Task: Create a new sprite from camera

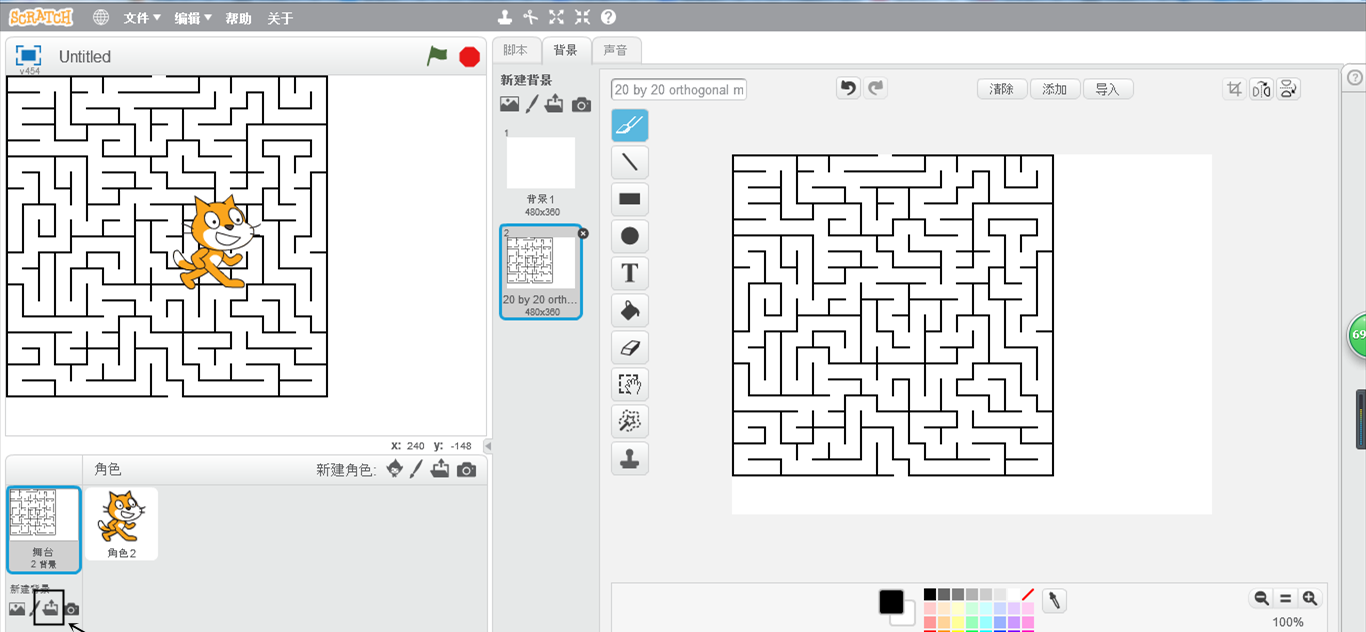Action: (466, 470)
